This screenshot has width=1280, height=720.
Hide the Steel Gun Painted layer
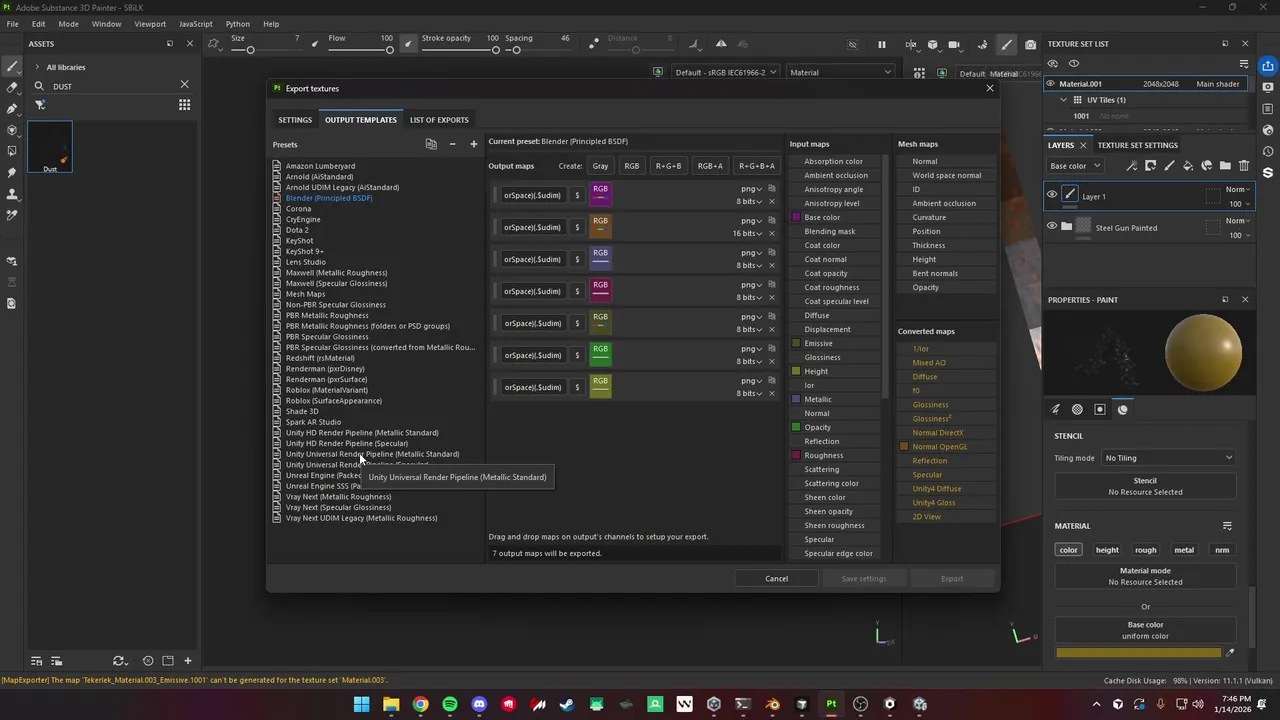pyautogui.click(x=1052, y=226)
